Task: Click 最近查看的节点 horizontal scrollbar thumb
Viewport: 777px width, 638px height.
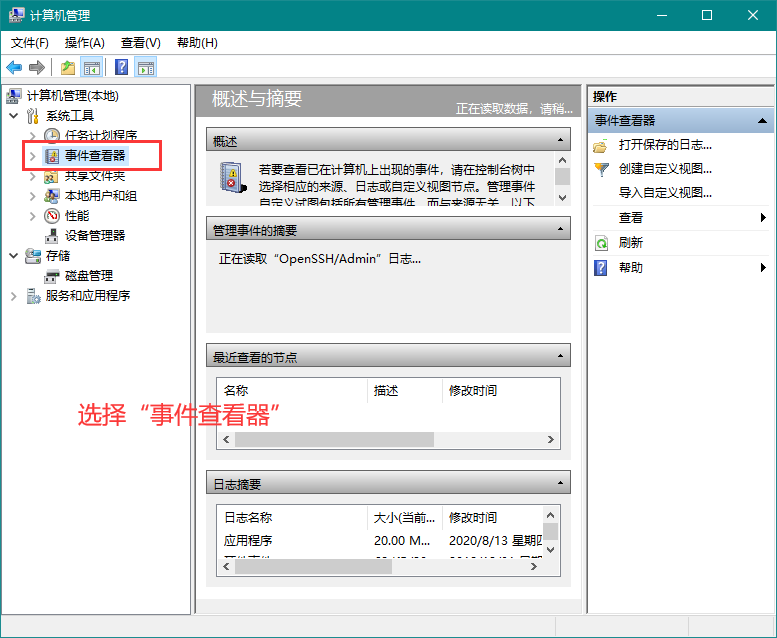Action: pyautogui.click(x=334, y=439)
